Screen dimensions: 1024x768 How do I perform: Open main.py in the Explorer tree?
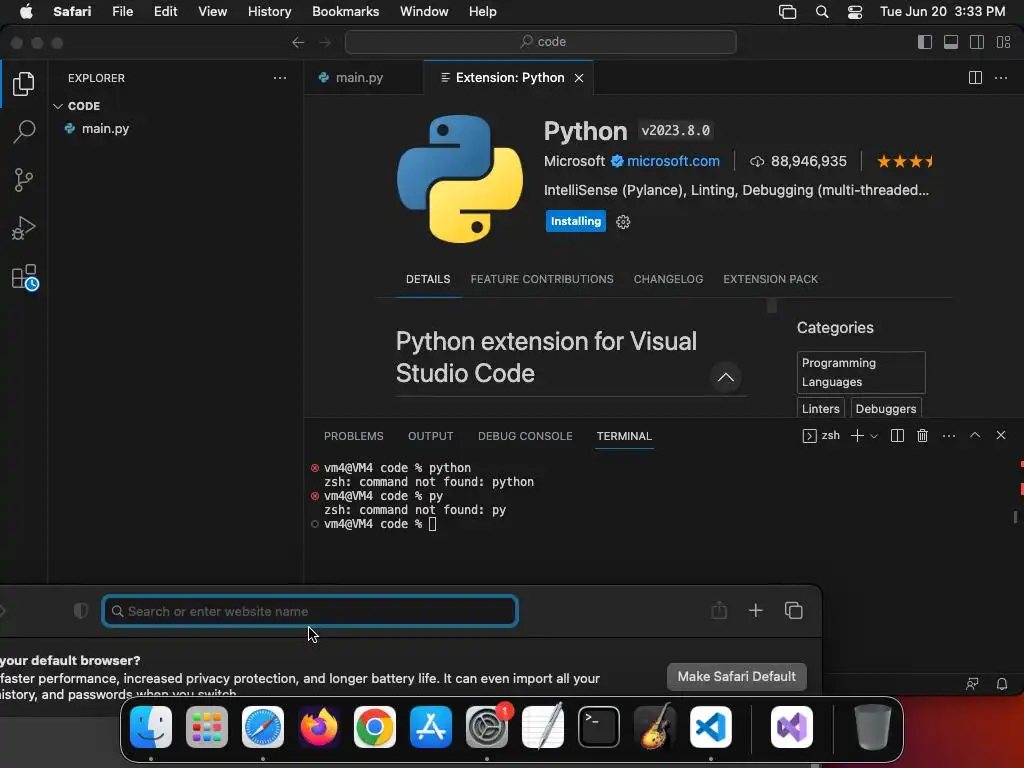tap(104, 129)
